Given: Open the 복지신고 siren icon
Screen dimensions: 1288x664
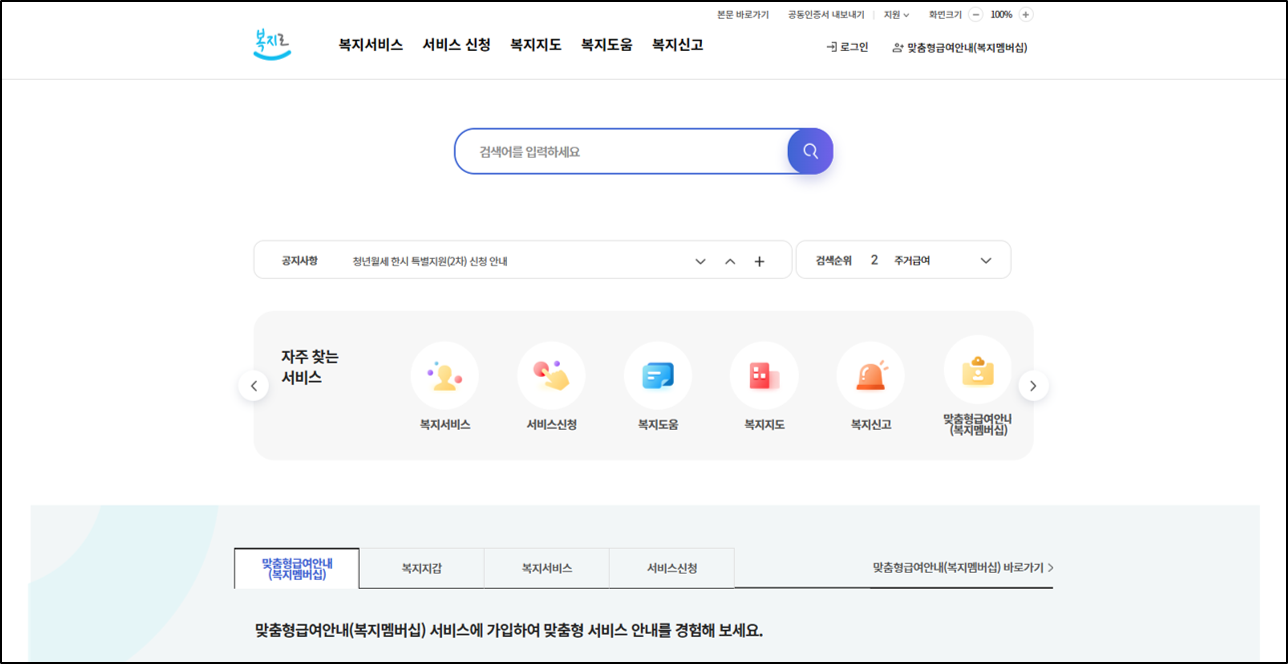Looking at the screenshot, I should click(x=871, y=376).
